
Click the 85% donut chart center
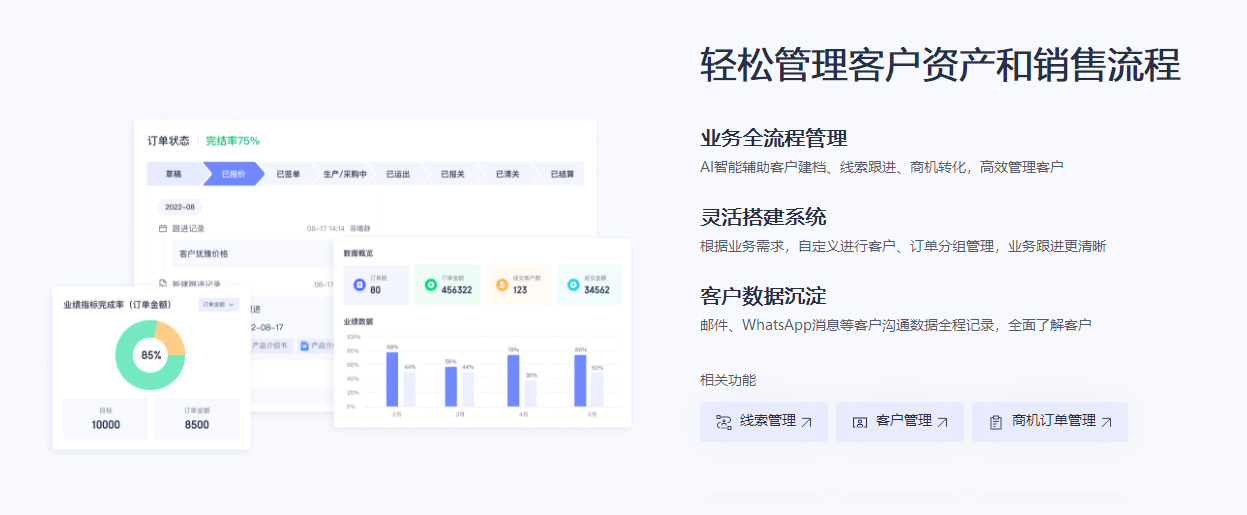[x=150, y=355]
